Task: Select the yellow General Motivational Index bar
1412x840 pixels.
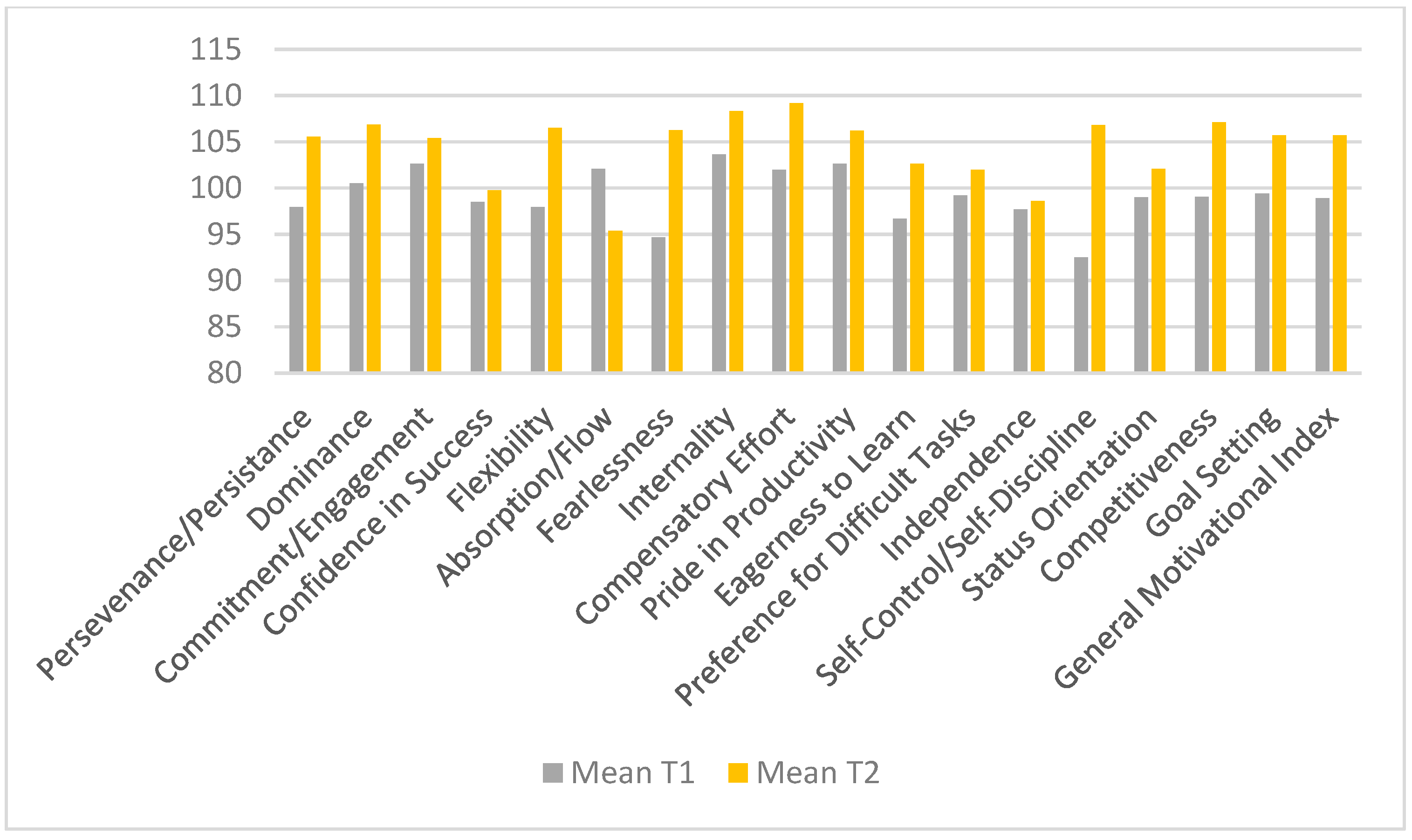Action: click(1339, 253)
